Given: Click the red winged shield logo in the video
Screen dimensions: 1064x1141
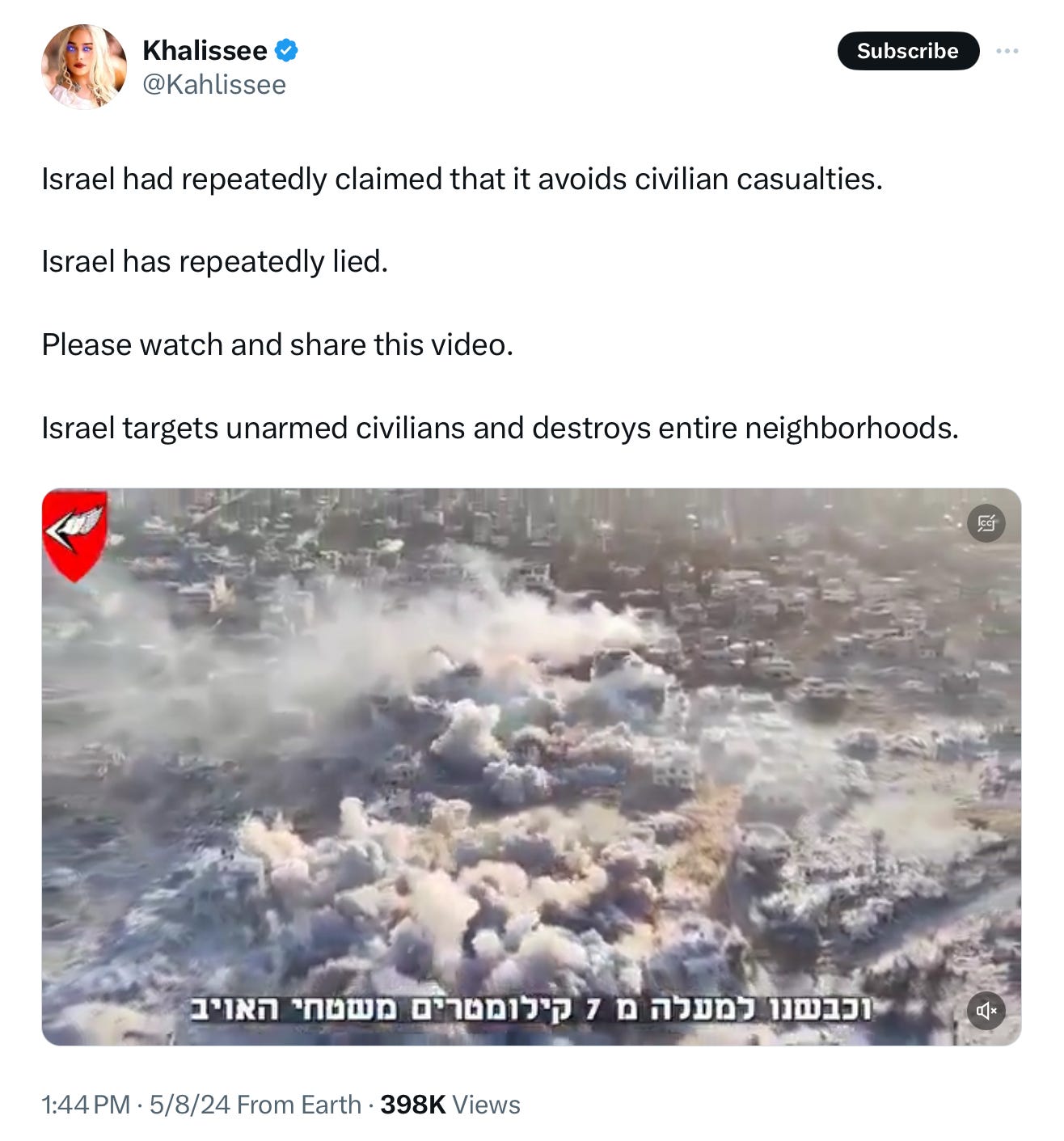Looking at the screenshot, I should tap(74, 535).
